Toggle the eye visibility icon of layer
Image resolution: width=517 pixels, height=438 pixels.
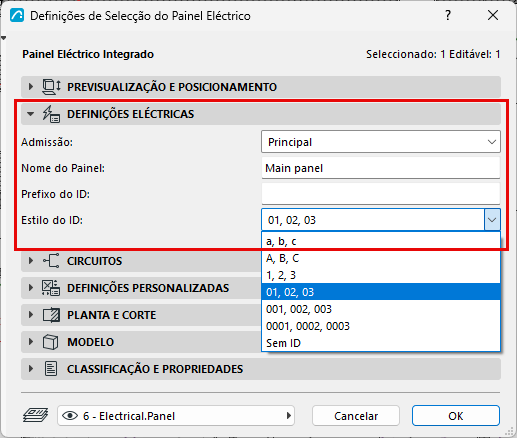click(x=70, y=416)
